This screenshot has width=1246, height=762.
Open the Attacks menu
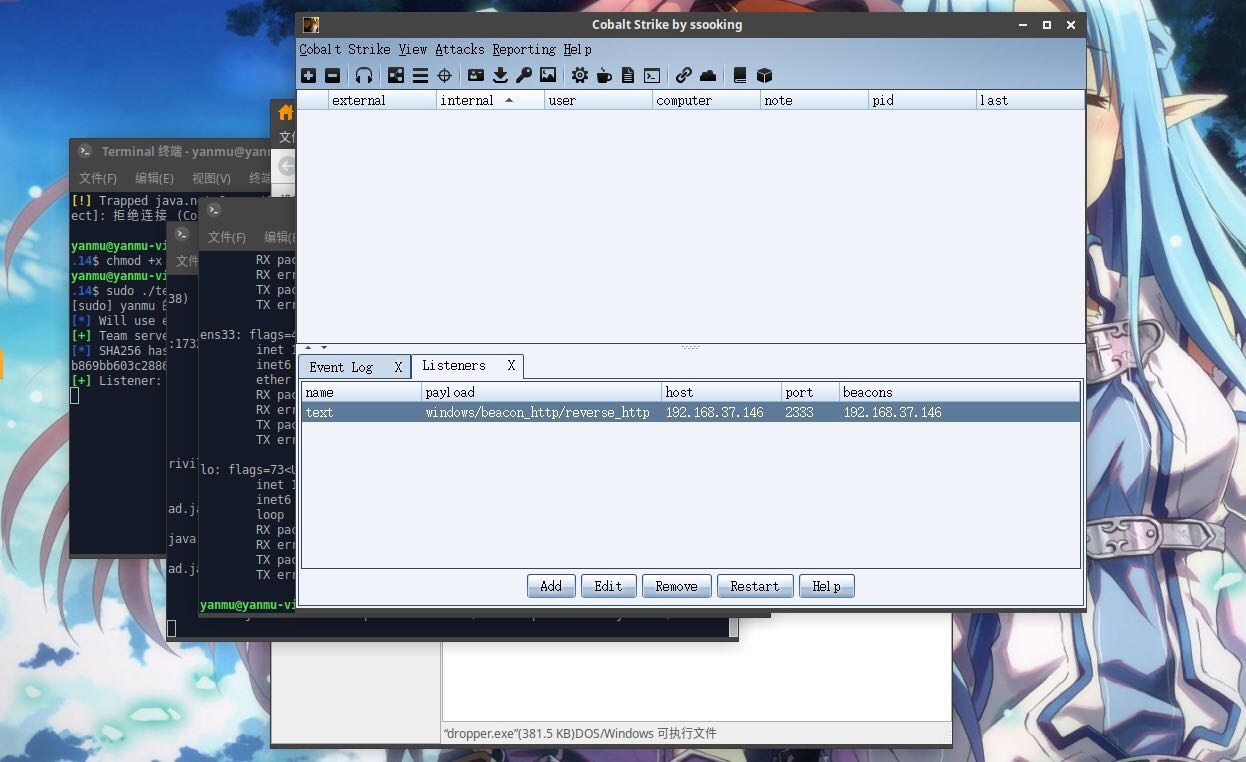click(460, 49)
